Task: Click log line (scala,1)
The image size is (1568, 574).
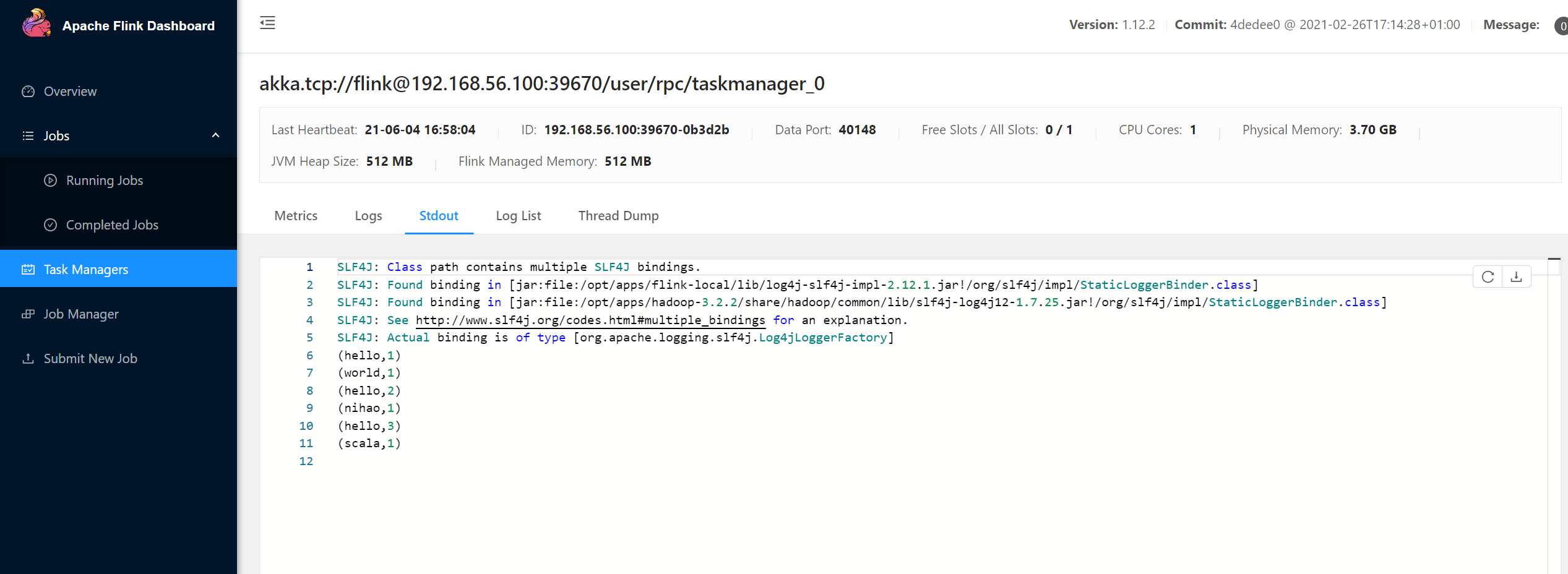Action: point(369,443)
